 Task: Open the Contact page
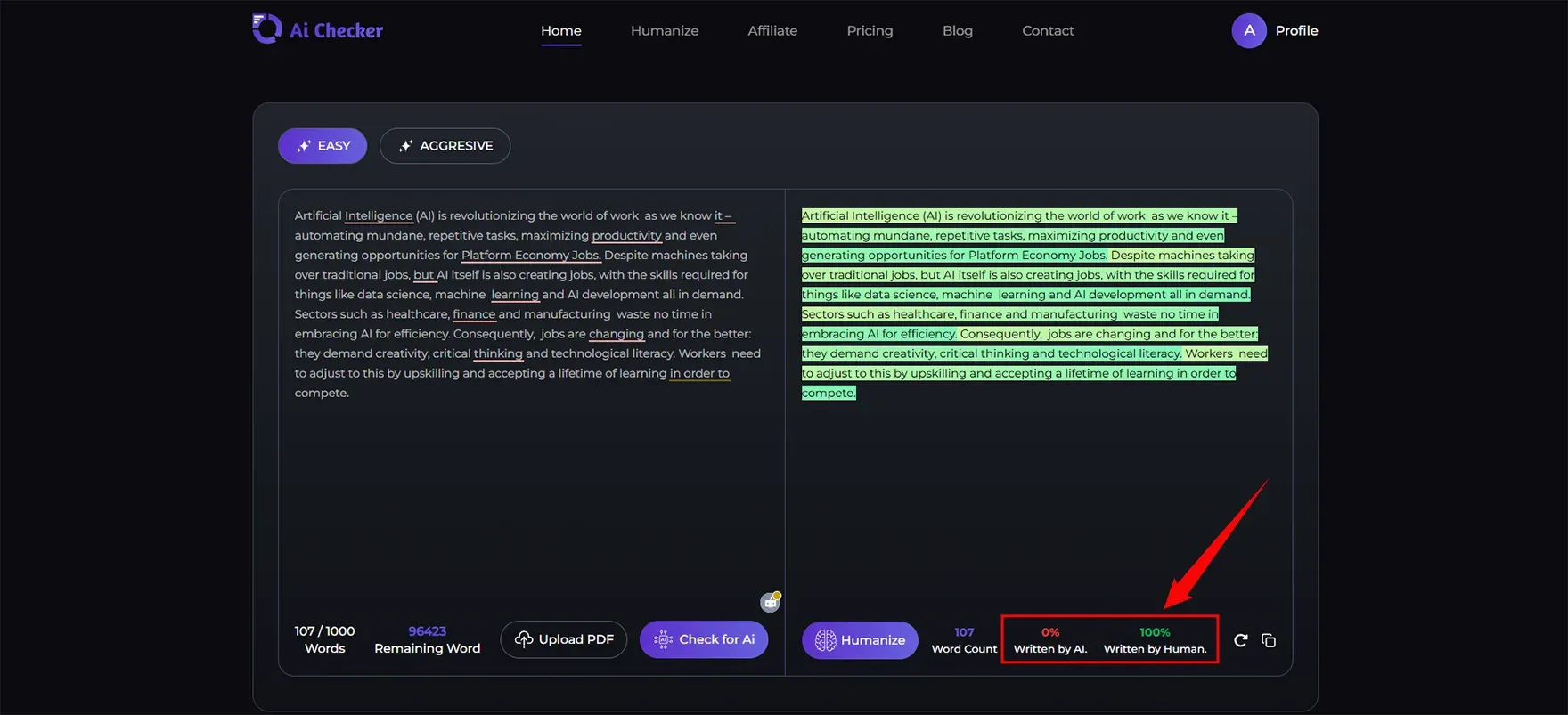click(1048, 30)
